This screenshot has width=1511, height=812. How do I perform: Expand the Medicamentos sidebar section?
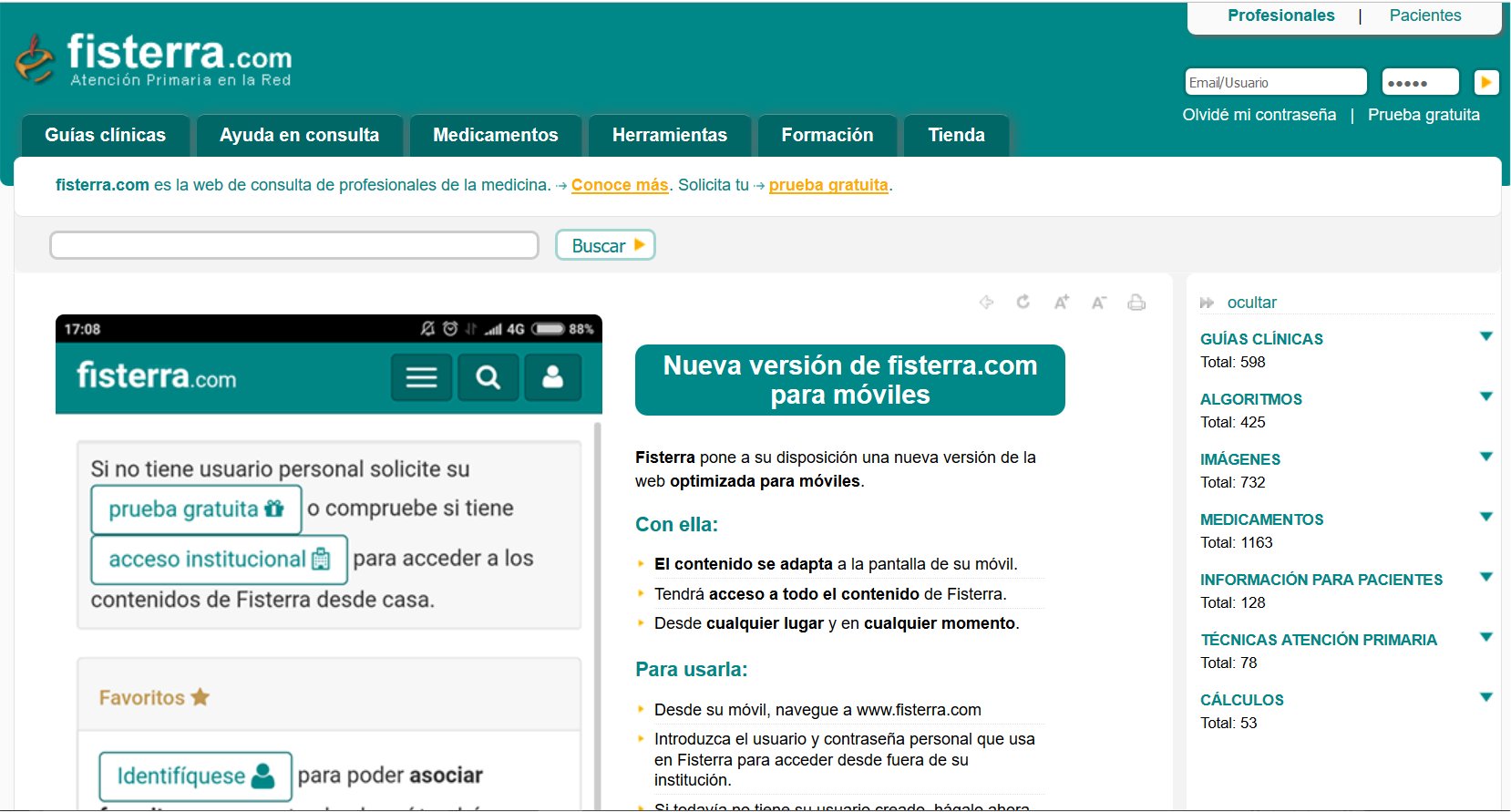coord(1486,518)
